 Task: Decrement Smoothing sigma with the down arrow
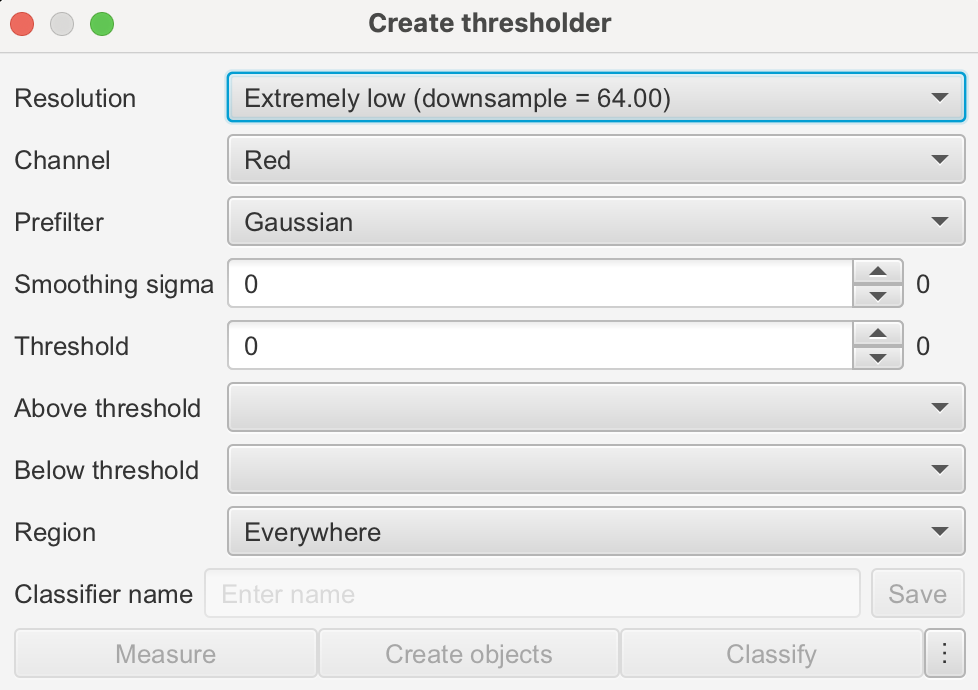[x=877, y=294]
